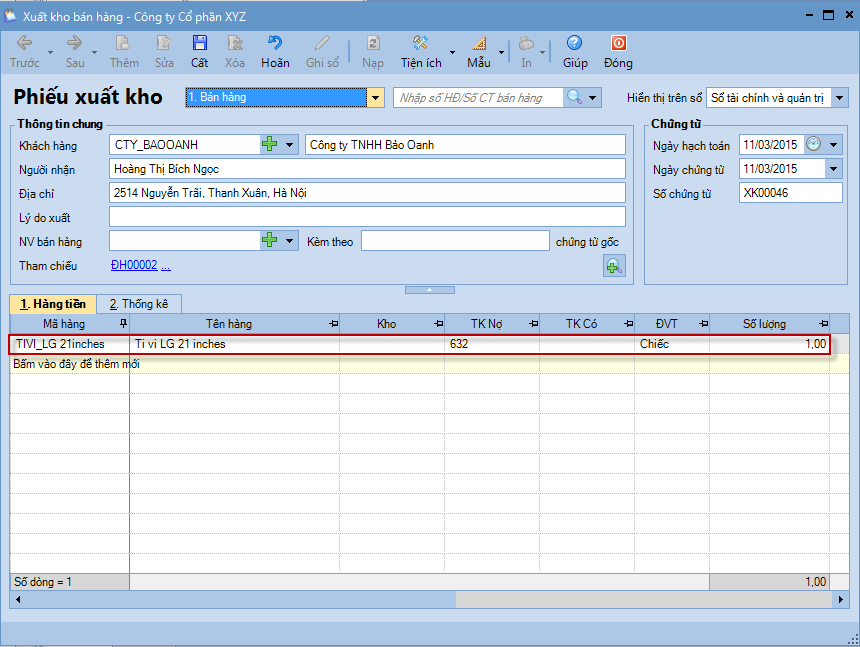Click the Cất save icon in toolbar

[200, 44]
